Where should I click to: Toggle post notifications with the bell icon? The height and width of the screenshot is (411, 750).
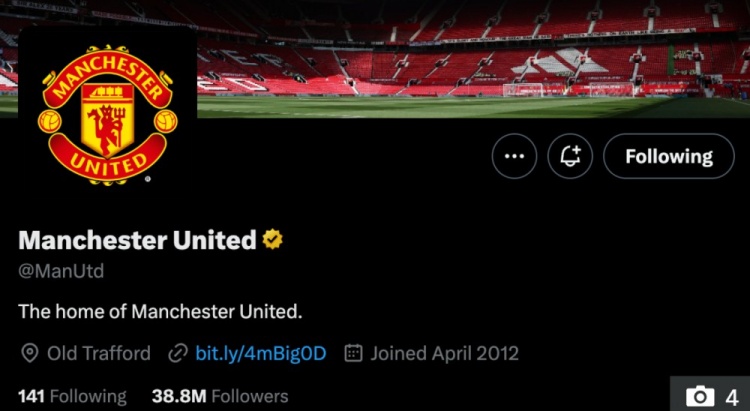tap(571, 156)
